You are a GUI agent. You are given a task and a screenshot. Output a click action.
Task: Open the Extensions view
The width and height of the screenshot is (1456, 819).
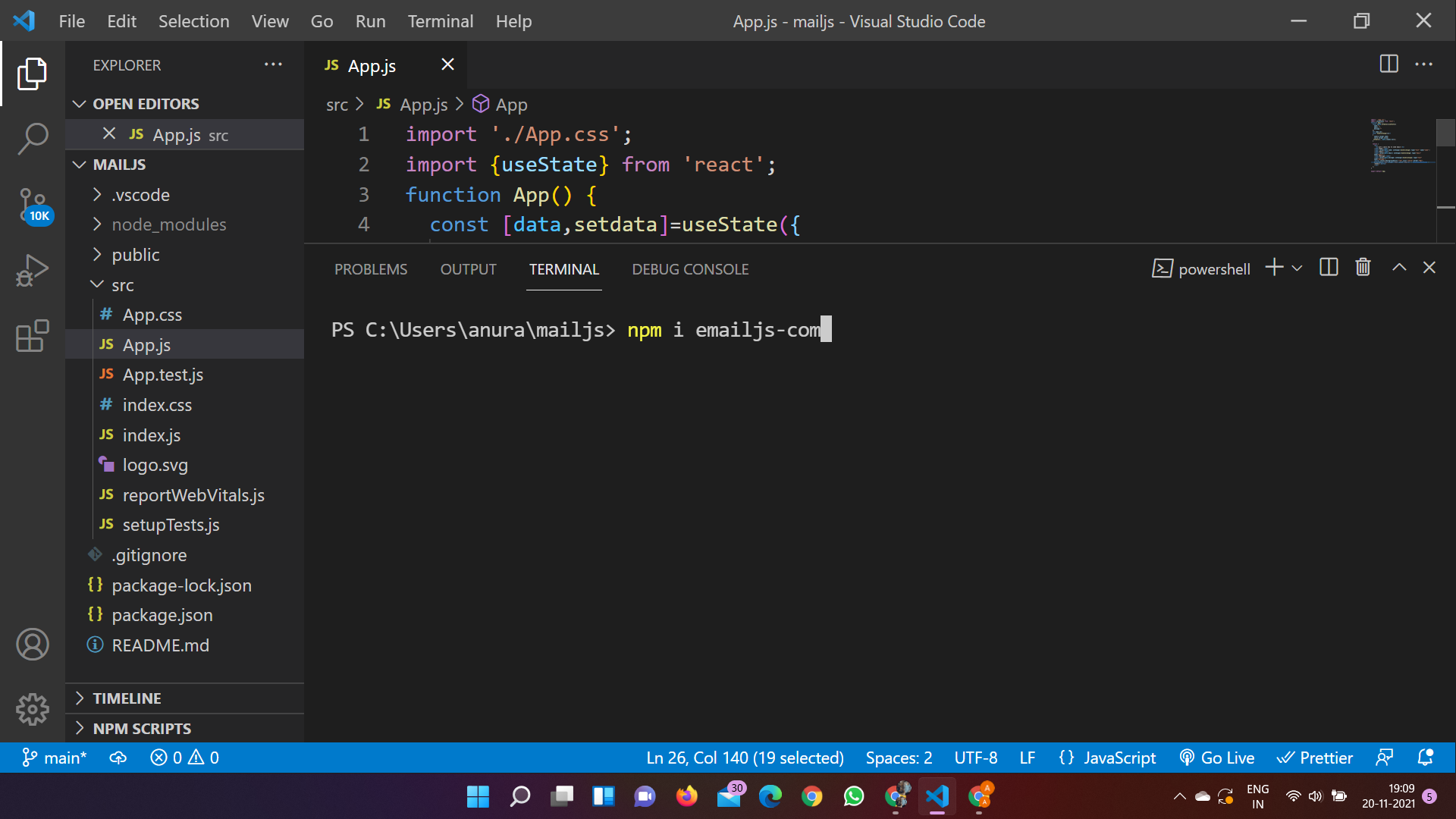pyautogui.click(x=32, y=336)
